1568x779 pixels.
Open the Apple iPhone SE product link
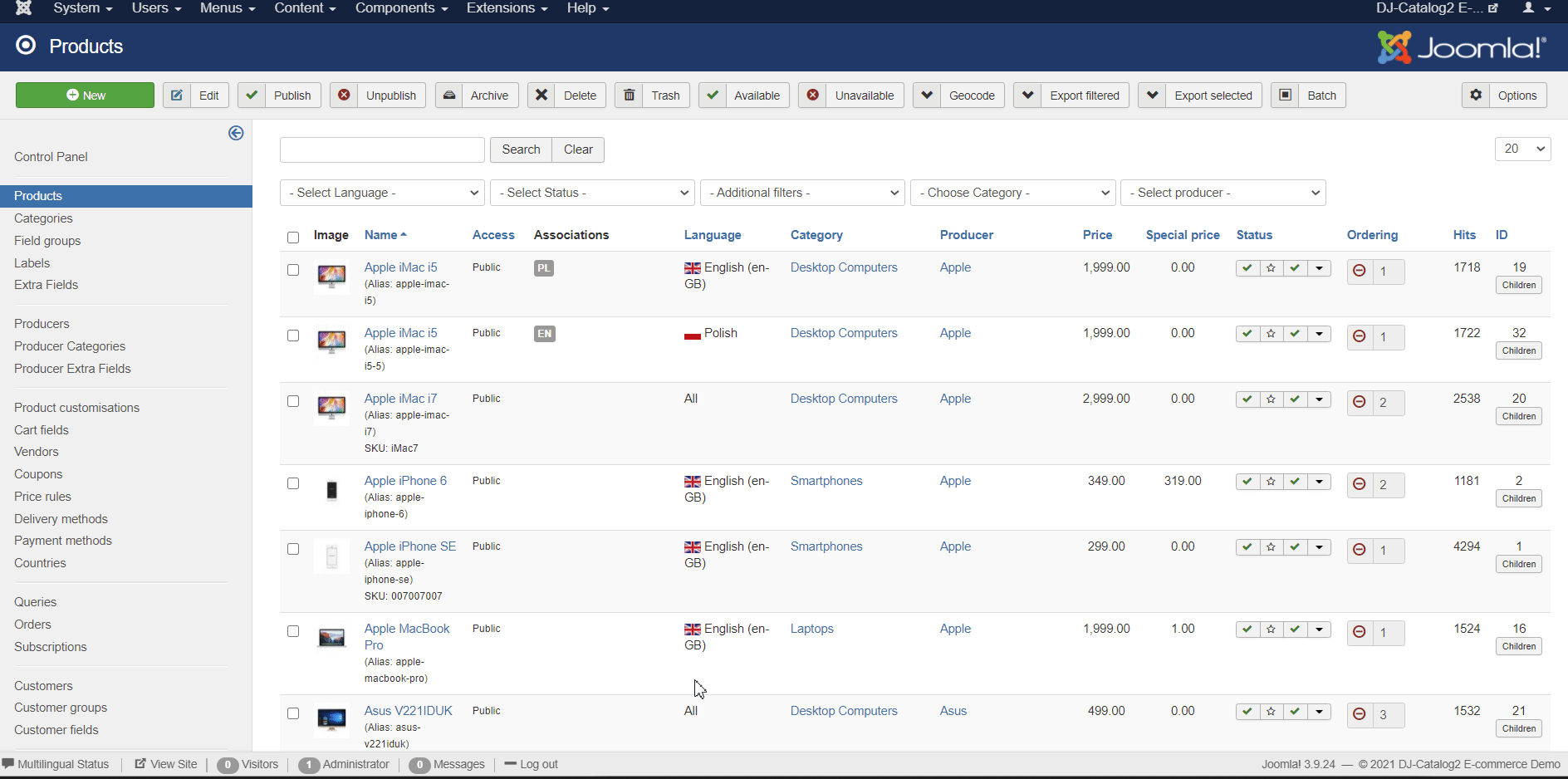coord(410,546)
